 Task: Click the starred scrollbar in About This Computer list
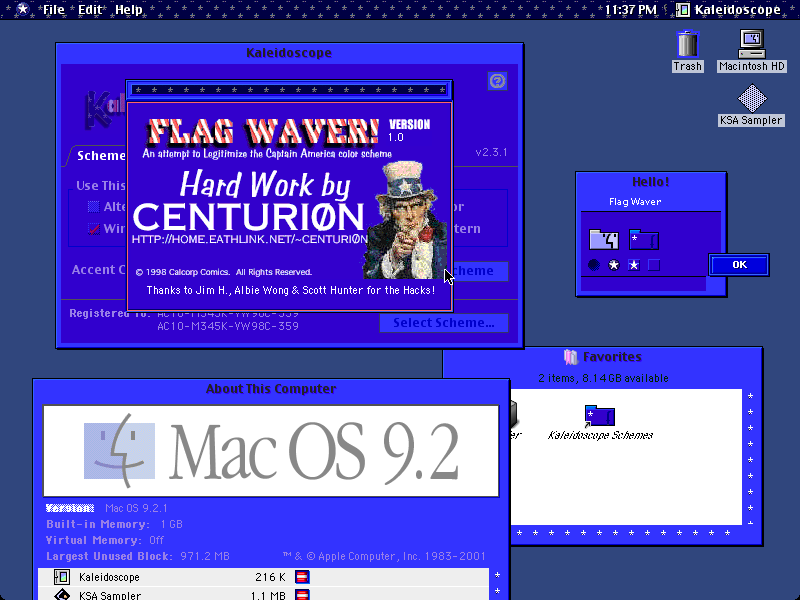pos(497,584)
